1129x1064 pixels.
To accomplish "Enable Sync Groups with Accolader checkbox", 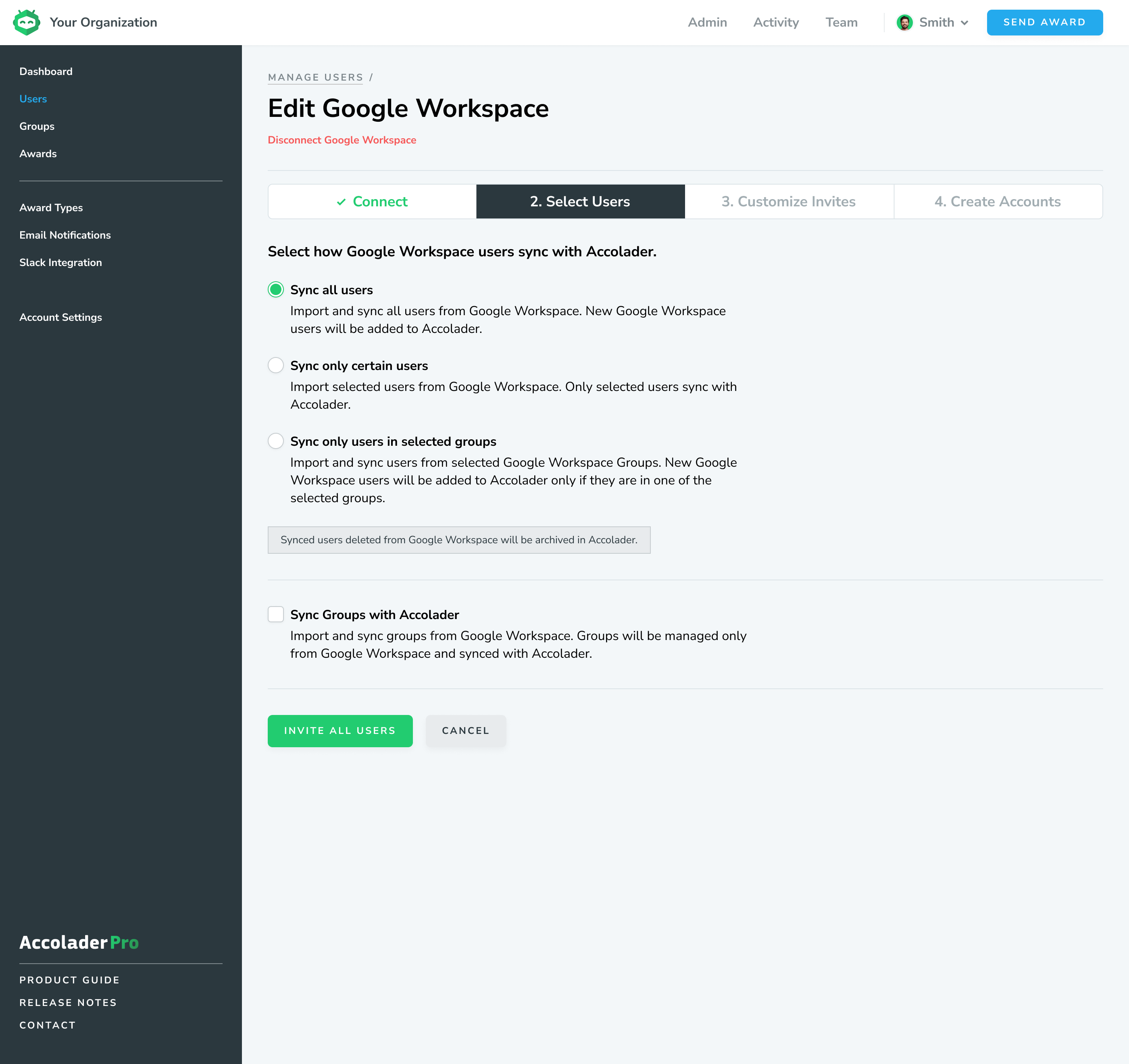I will (275, 614).
